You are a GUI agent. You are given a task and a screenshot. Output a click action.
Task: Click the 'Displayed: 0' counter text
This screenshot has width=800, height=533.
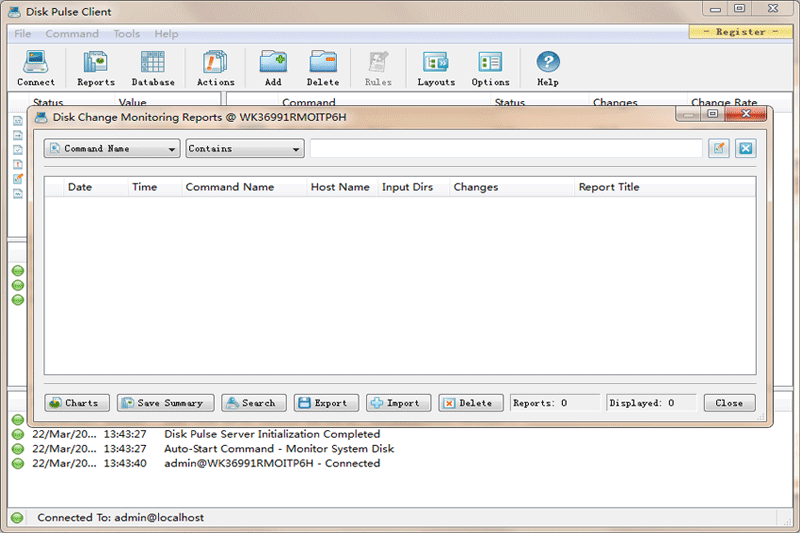tap(641, 403)
